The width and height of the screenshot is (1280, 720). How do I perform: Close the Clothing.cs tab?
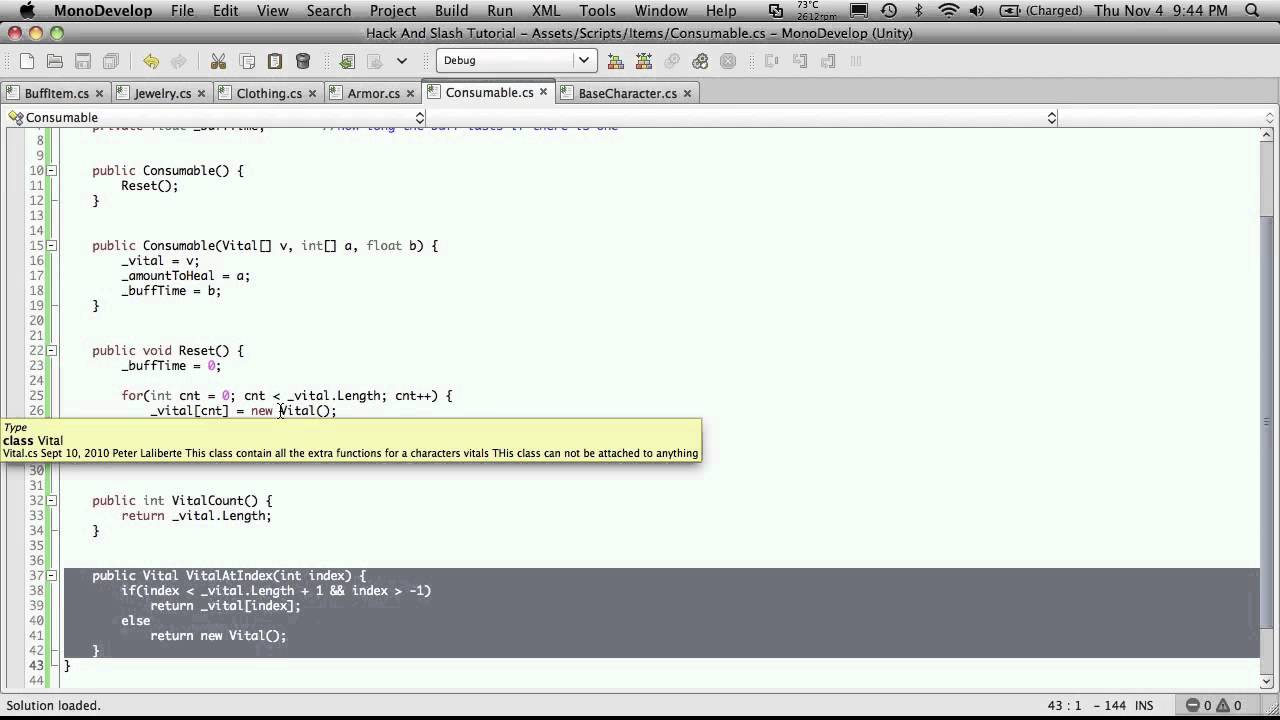[312, 93]
